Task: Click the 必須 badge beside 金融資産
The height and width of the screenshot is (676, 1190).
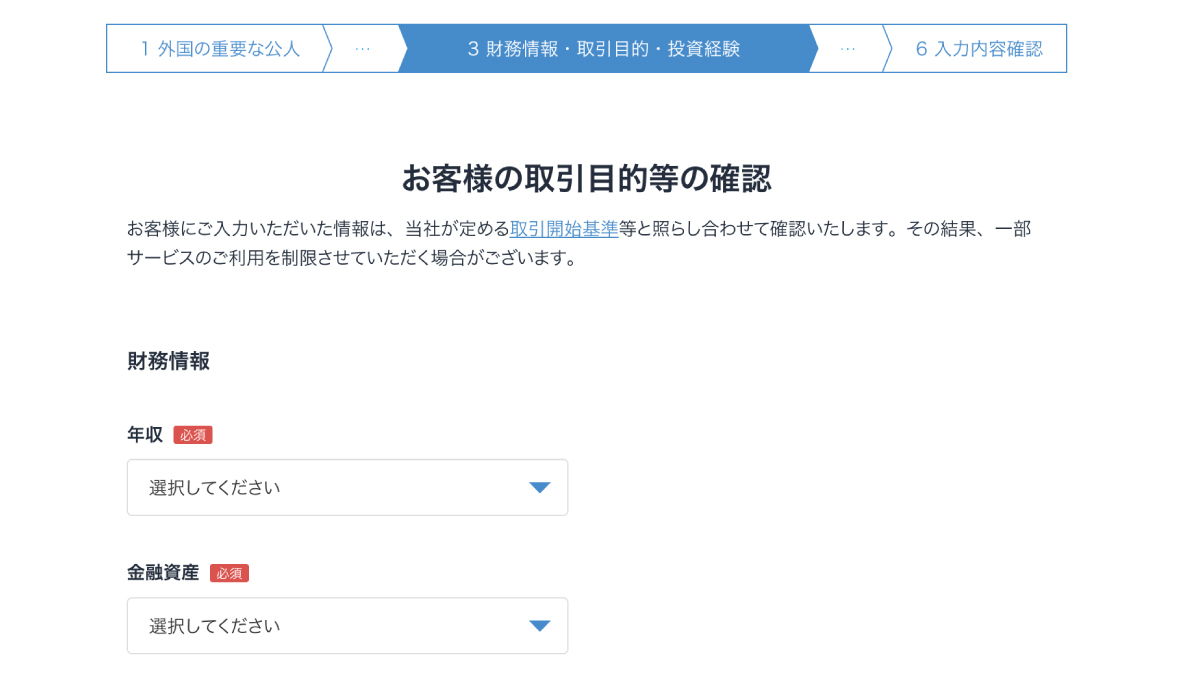Action: (x=229, y=573)
